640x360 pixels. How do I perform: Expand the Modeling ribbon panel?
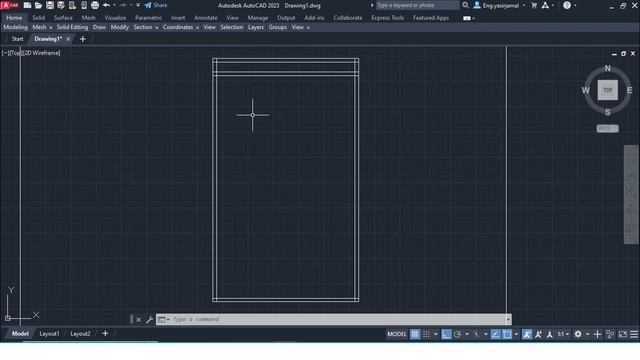click(x=16, y=27)
